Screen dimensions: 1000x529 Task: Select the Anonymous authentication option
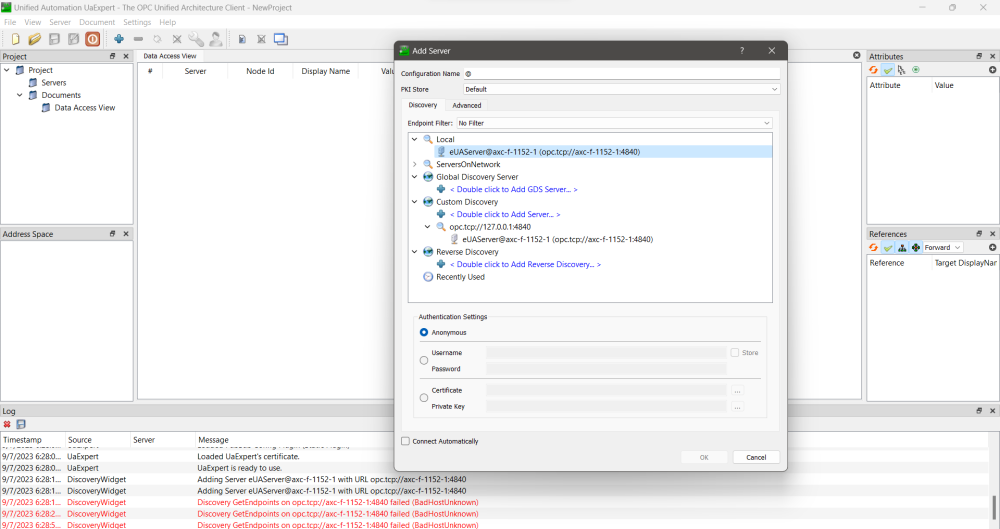tap(424, 332)
